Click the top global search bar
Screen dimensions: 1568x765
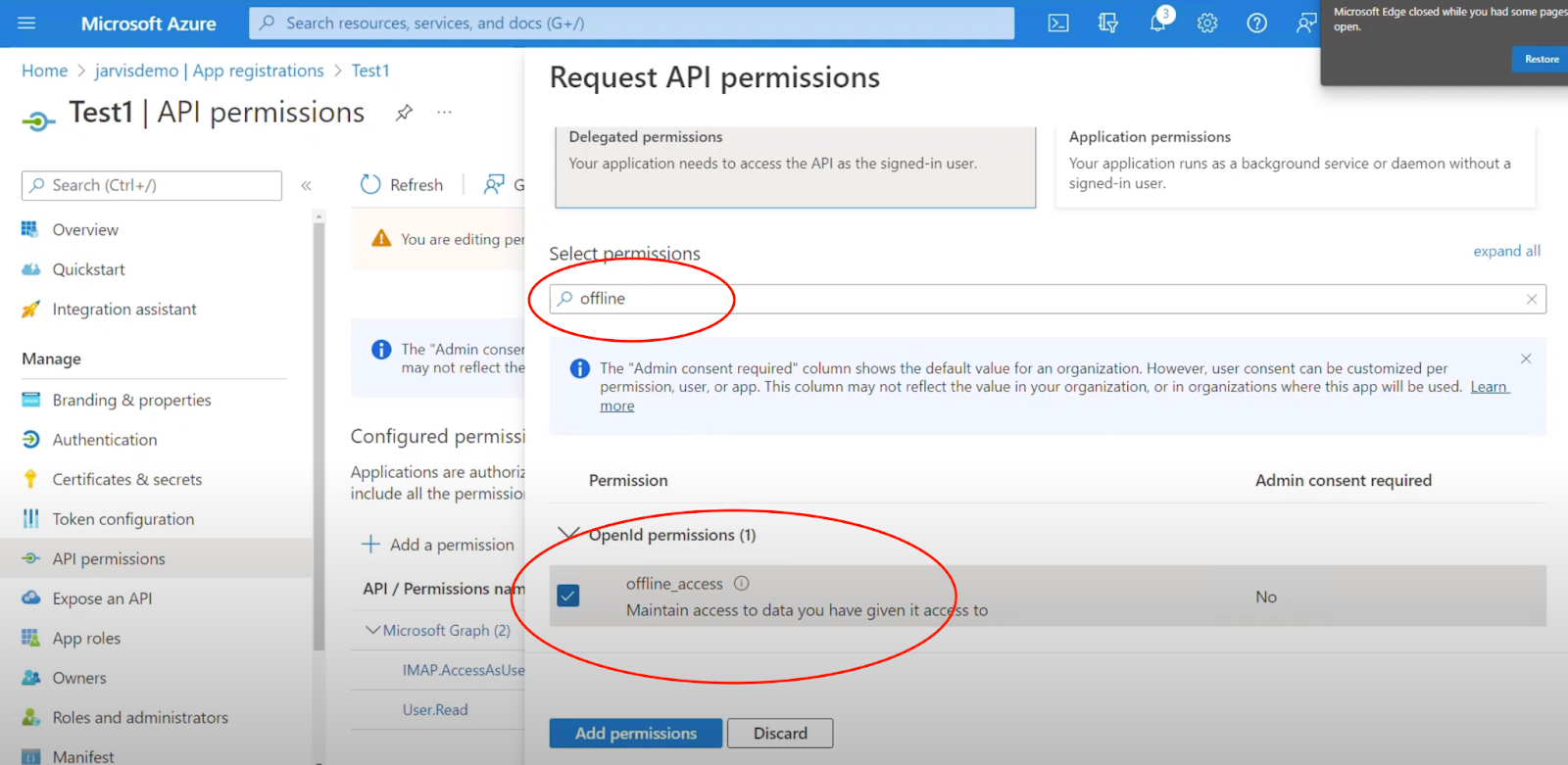631,23
